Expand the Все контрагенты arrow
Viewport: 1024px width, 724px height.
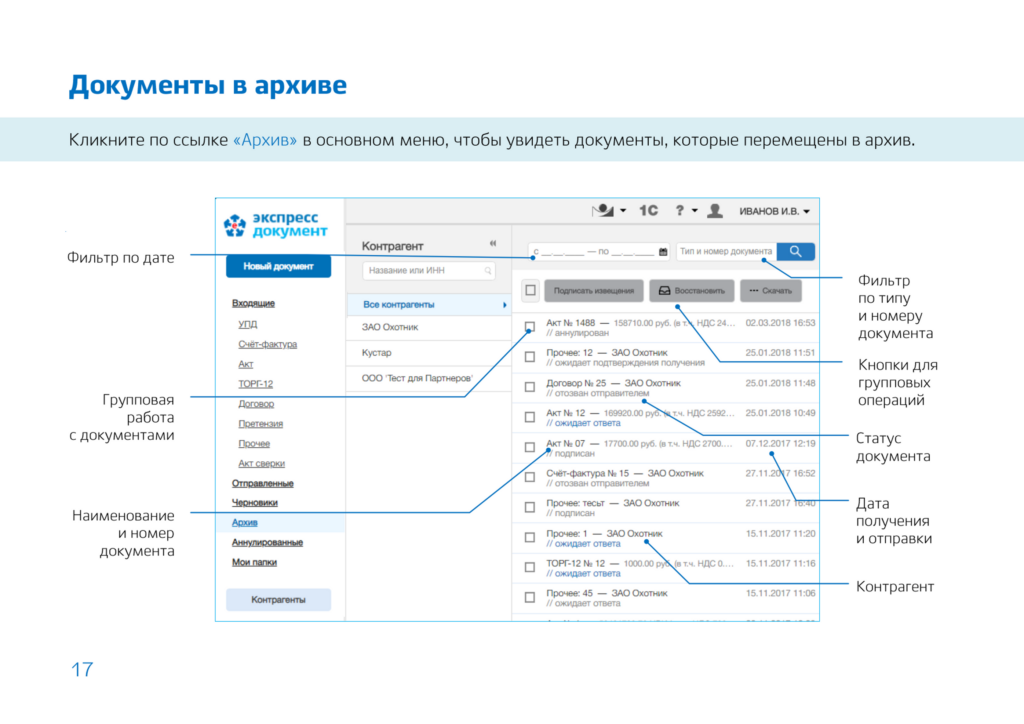[x=505, y=305]
